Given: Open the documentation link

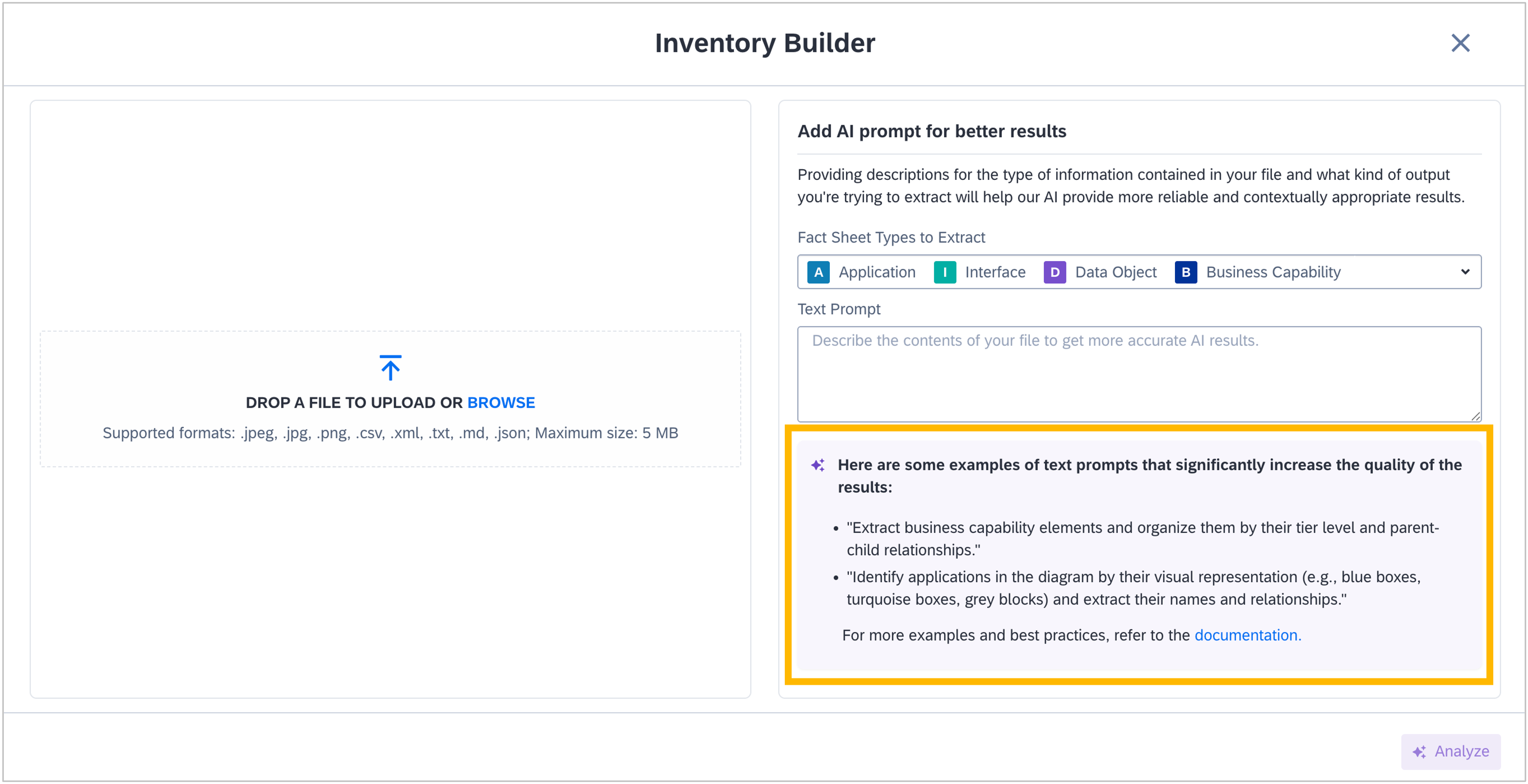Looking at the screenshot, I should [x=1247, y=635].
